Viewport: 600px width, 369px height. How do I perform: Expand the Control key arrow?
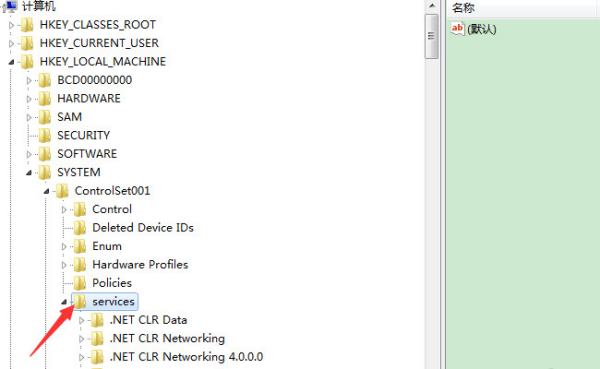click(x=64, y=210)
